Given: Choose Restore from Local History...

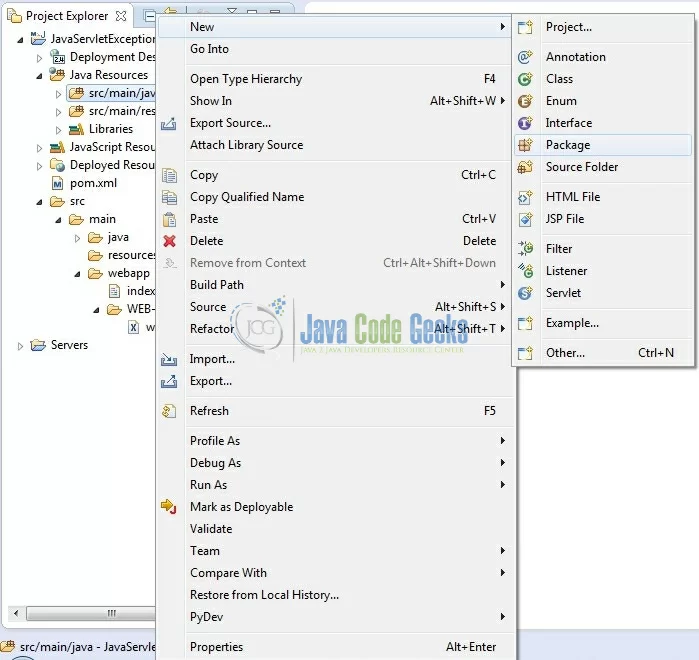Looking at the screenshot, I should tap(334, 595).
